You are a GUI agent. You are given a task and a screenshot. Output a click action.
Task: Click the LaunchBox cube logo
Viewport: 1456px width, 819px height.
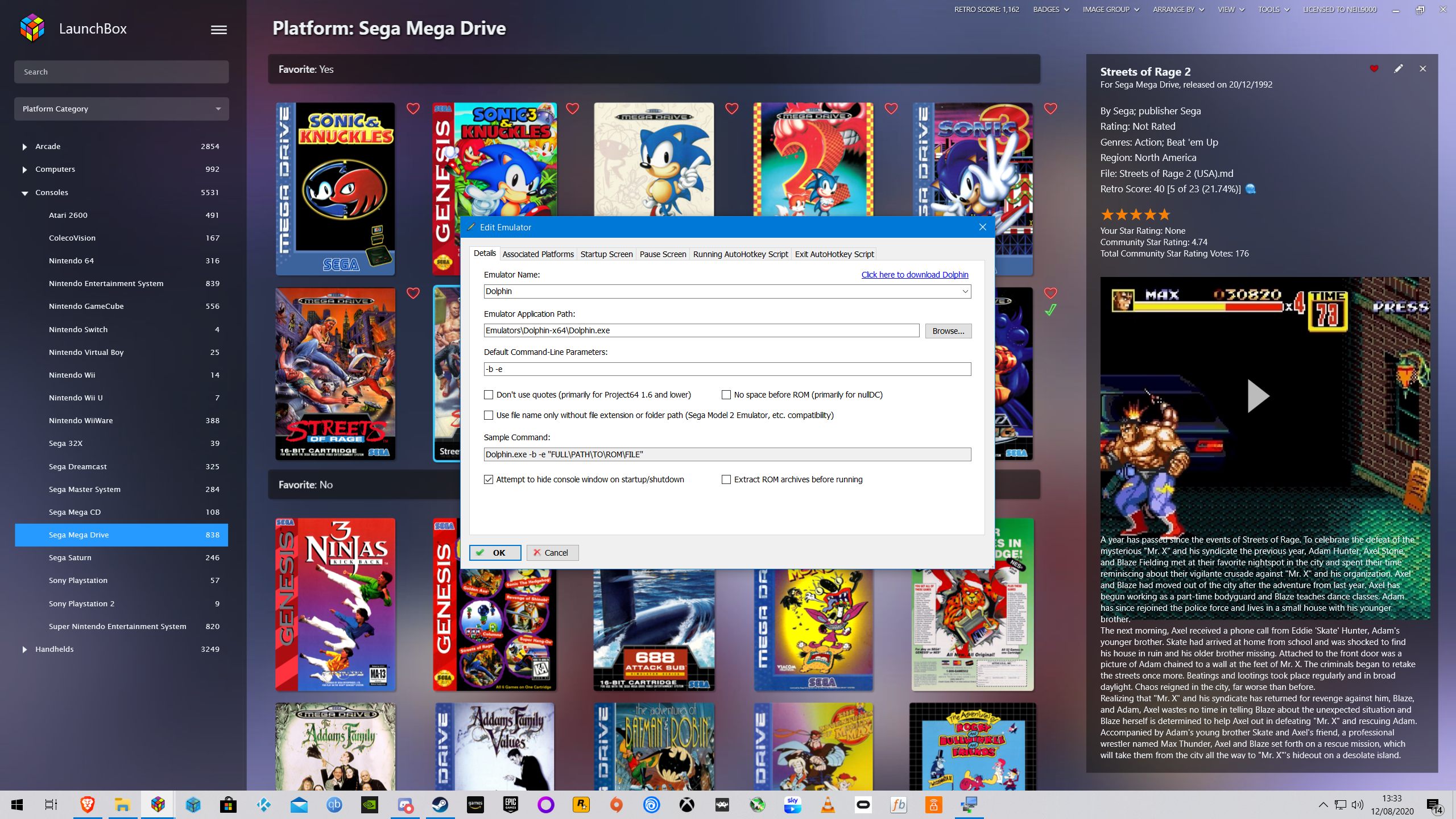[32, 28]
